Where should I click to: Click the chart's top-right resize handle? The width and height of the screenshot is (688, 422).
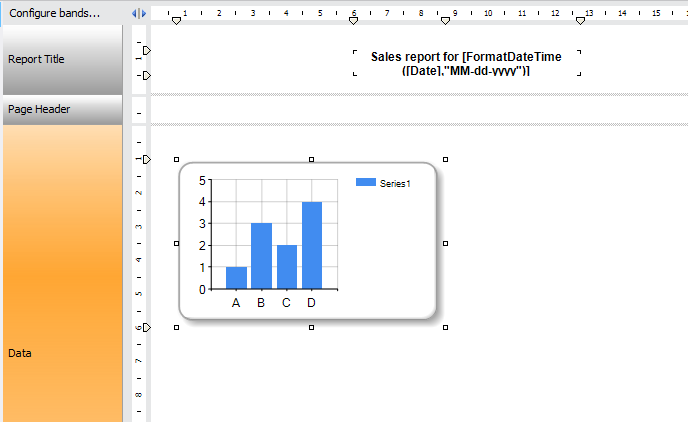click(x=445, y=160)
